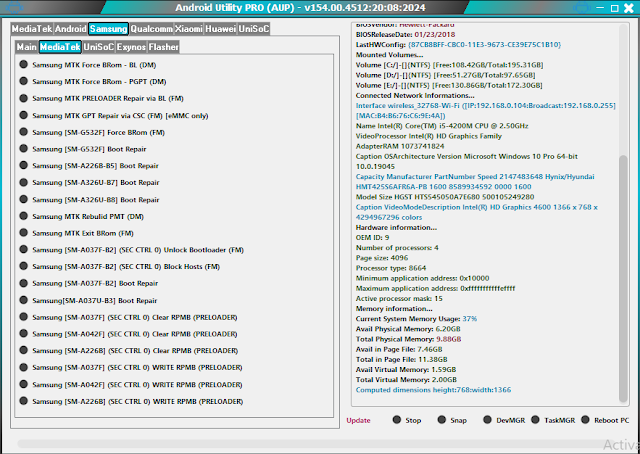Select the MediaTek sub-tab under Samsung
Screen dimensions: 640x454
point(60,47)
